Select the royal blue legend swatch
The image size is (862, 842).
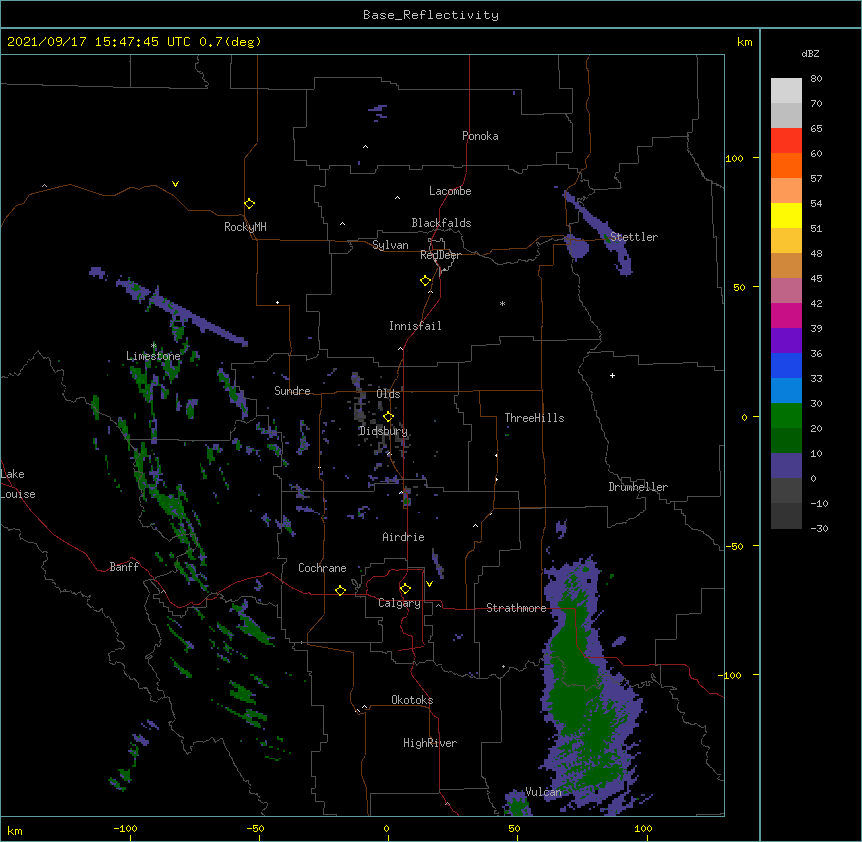786,365
